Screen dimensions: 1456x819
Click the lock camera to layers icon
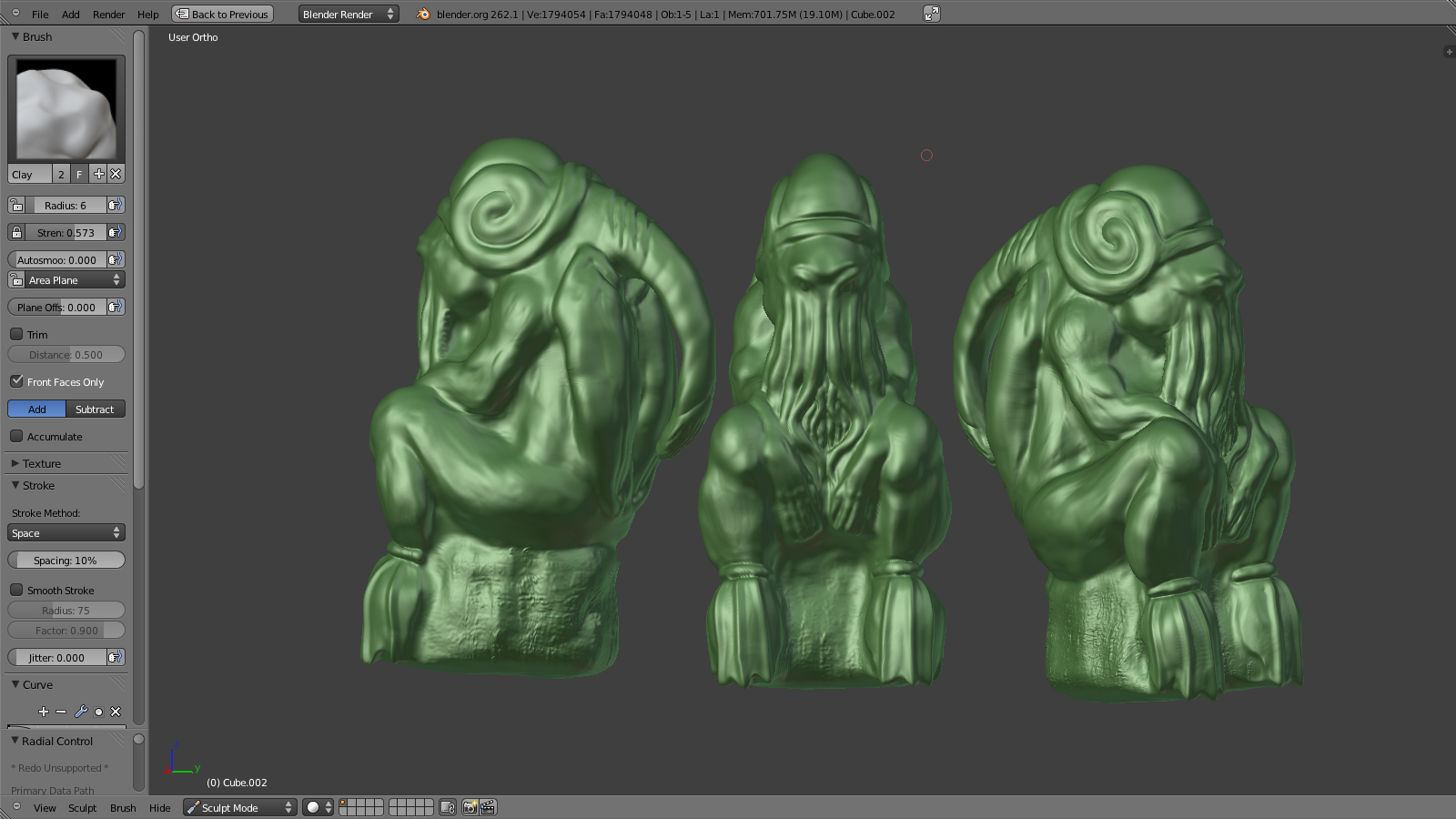(447, 807)
